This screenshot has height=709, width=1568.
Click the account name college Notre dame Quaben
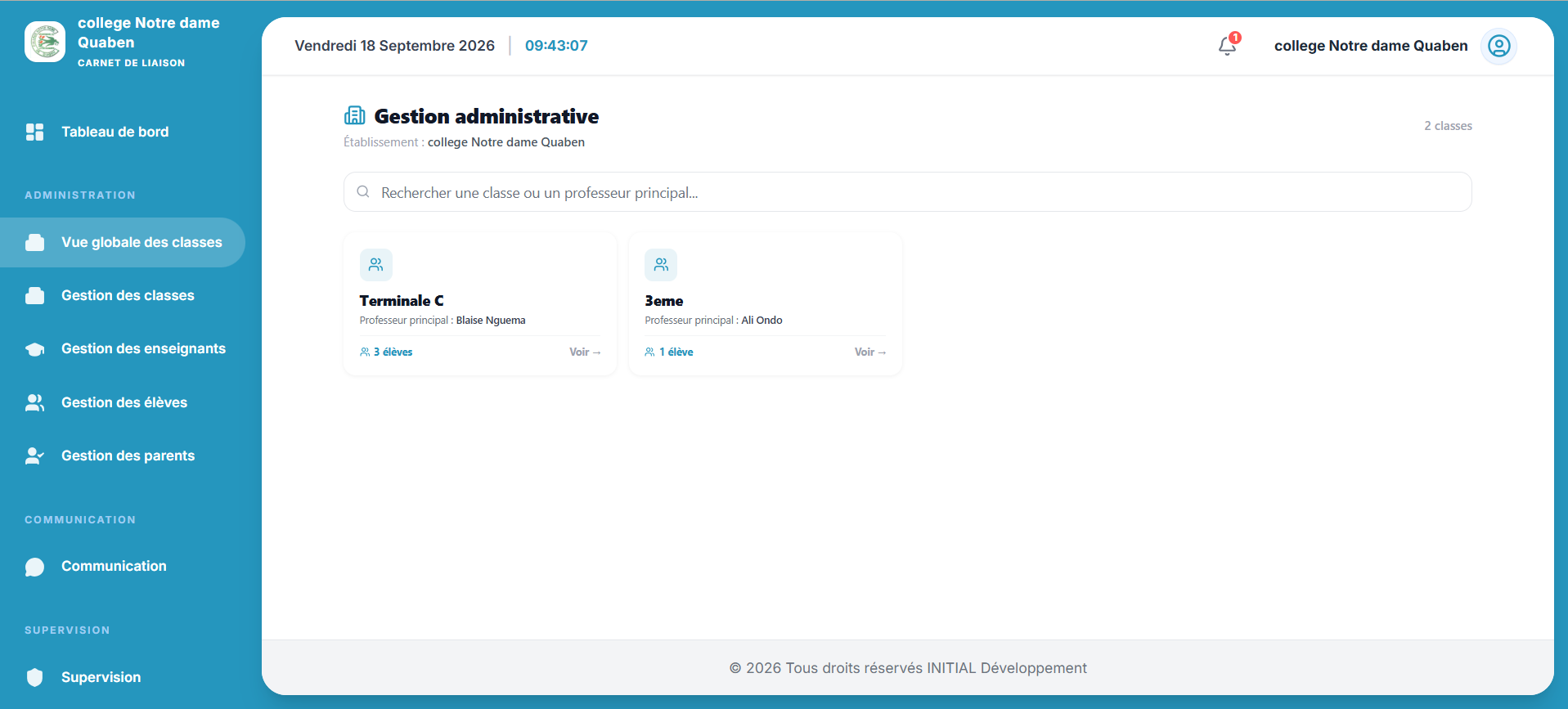tap(1371, 46)
